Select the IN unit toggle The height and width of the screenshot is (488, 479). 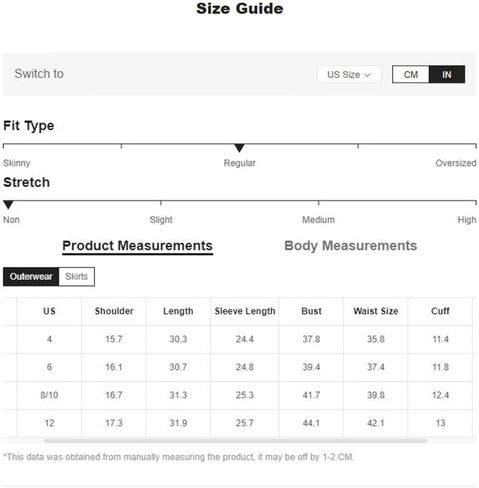pos(447,74)
